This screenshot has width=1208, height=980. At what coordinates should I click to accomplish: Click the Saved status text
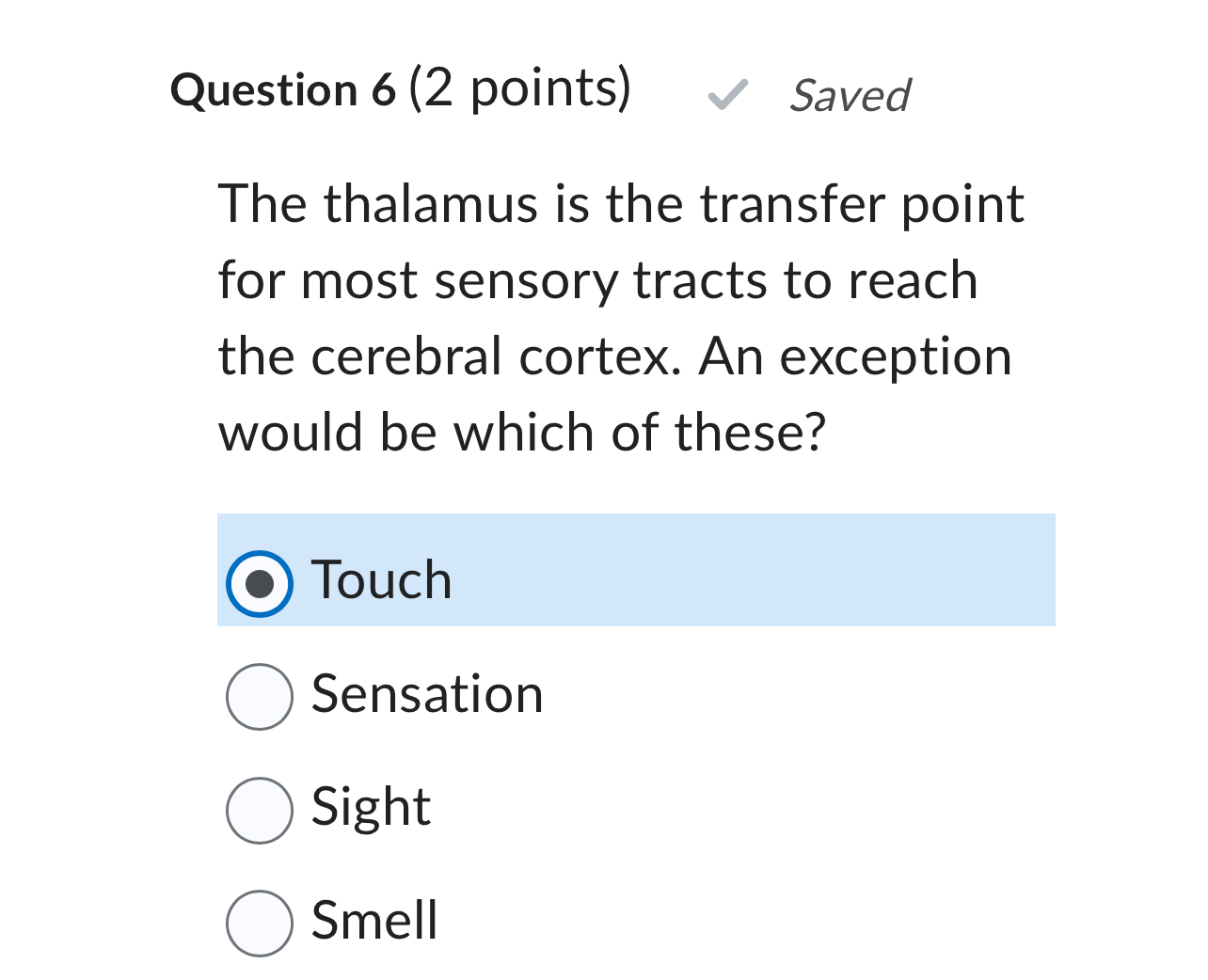tap(849, 95)
